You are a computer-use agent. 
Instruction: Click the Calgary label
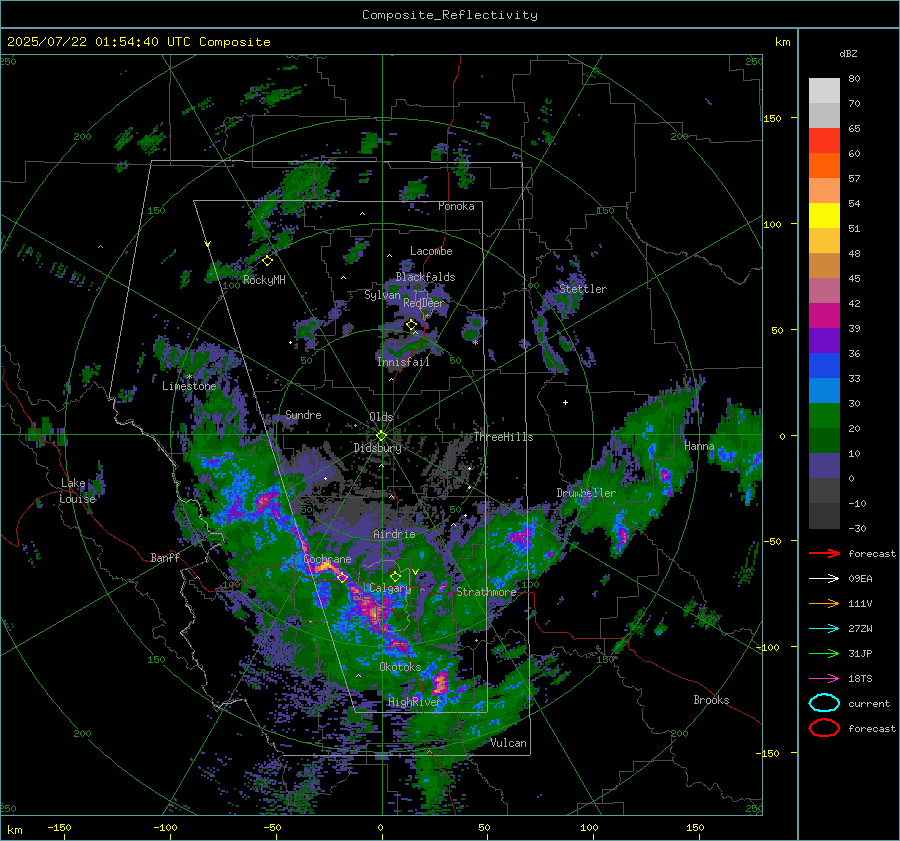tap(390, 588)
